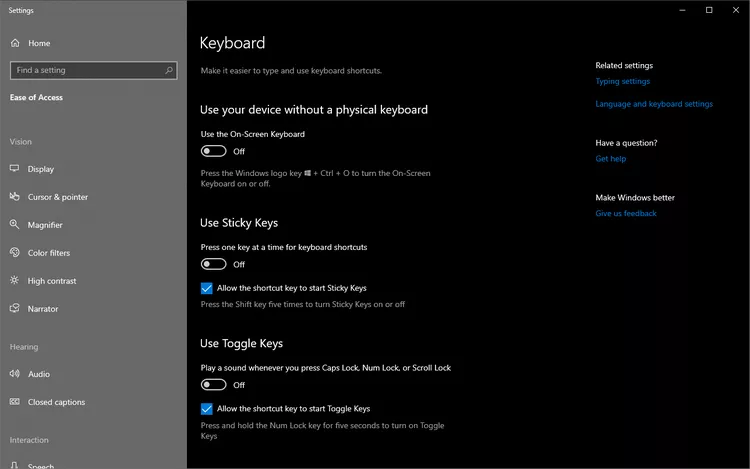750x469 pixels.
Task: Click Give us feedback link
Action: (626, 213)
